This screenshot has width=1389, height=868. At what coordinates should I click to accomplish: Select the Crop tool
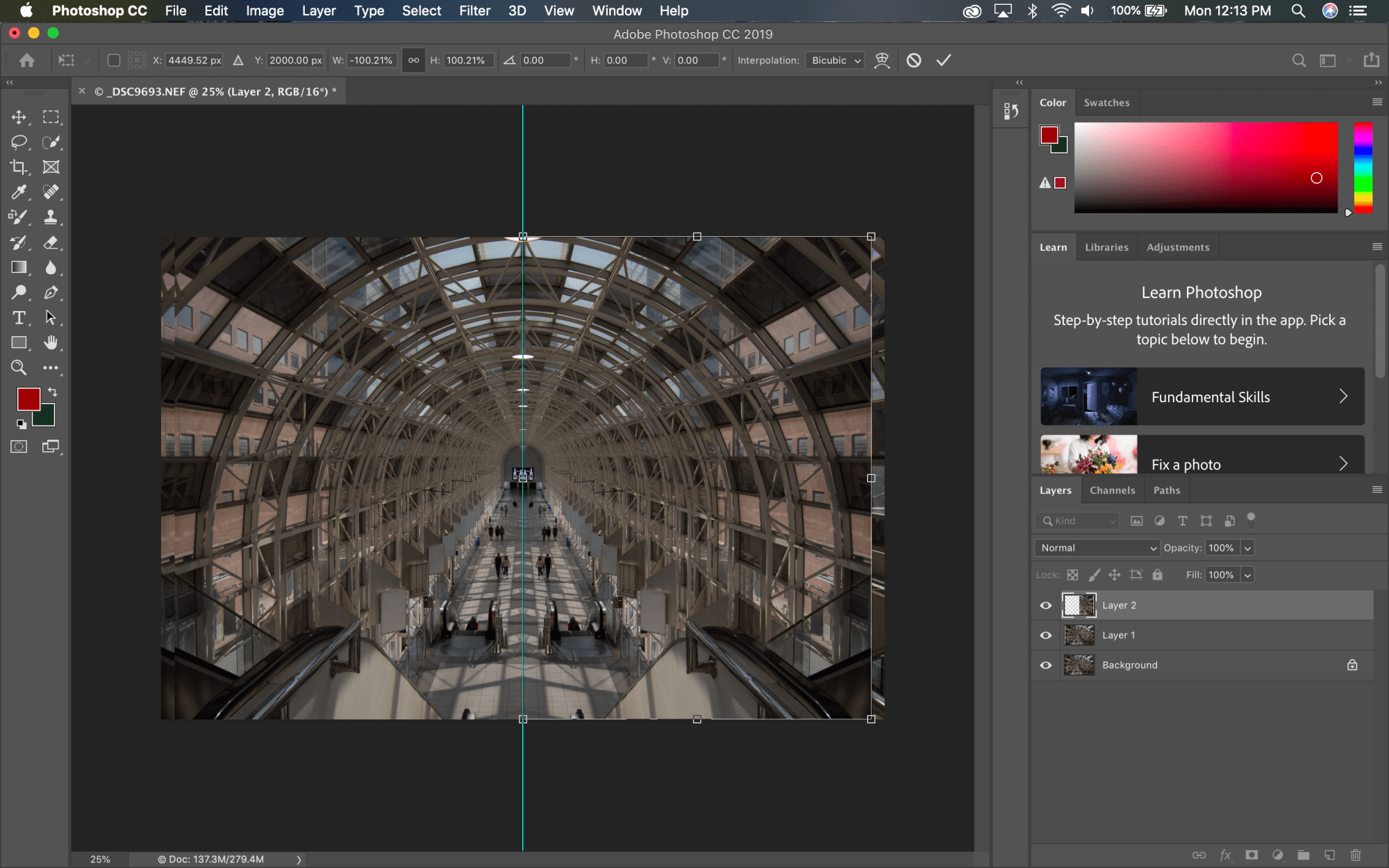coord(19,167)
